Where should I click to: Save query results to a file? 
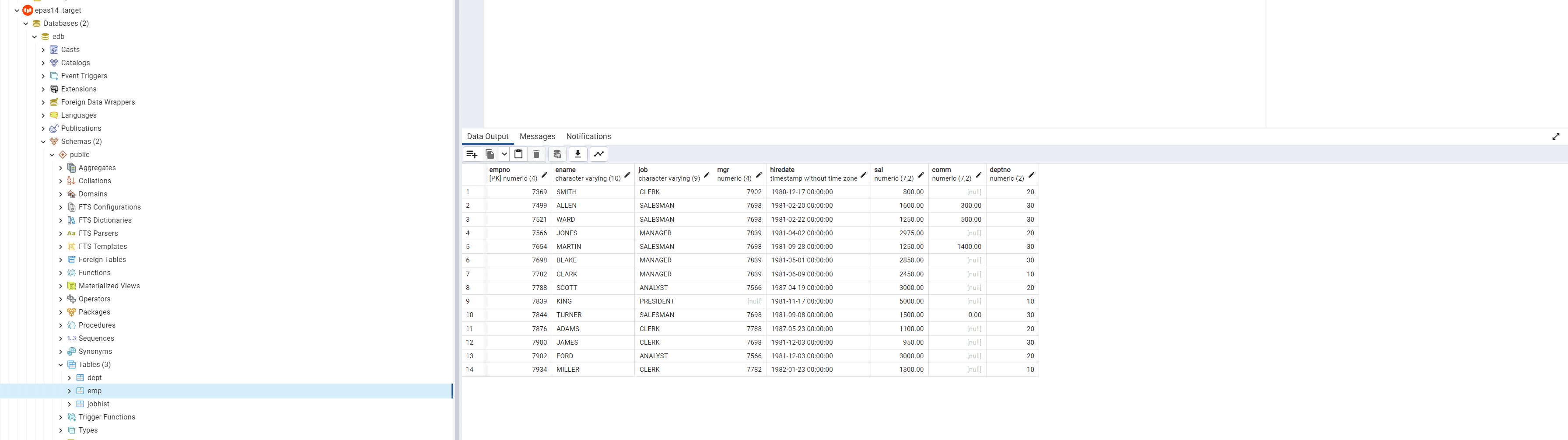pyautogui.click(x=577, y=154)
